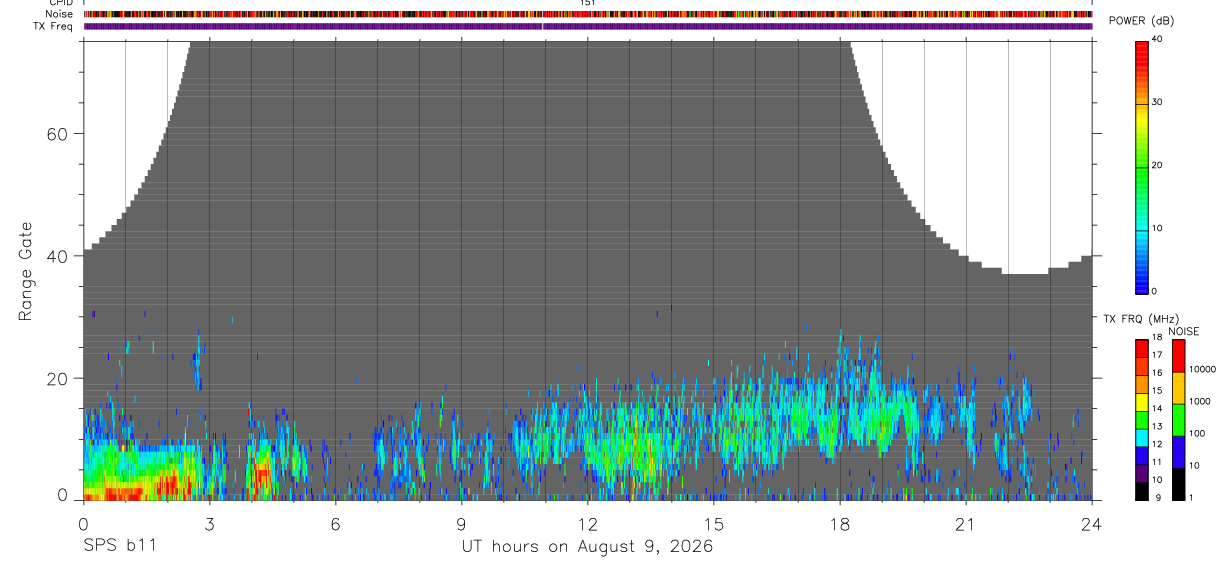Click the 40 dB label on power scale
The image size is (1228, 567).
click(x=1159, y=39)
